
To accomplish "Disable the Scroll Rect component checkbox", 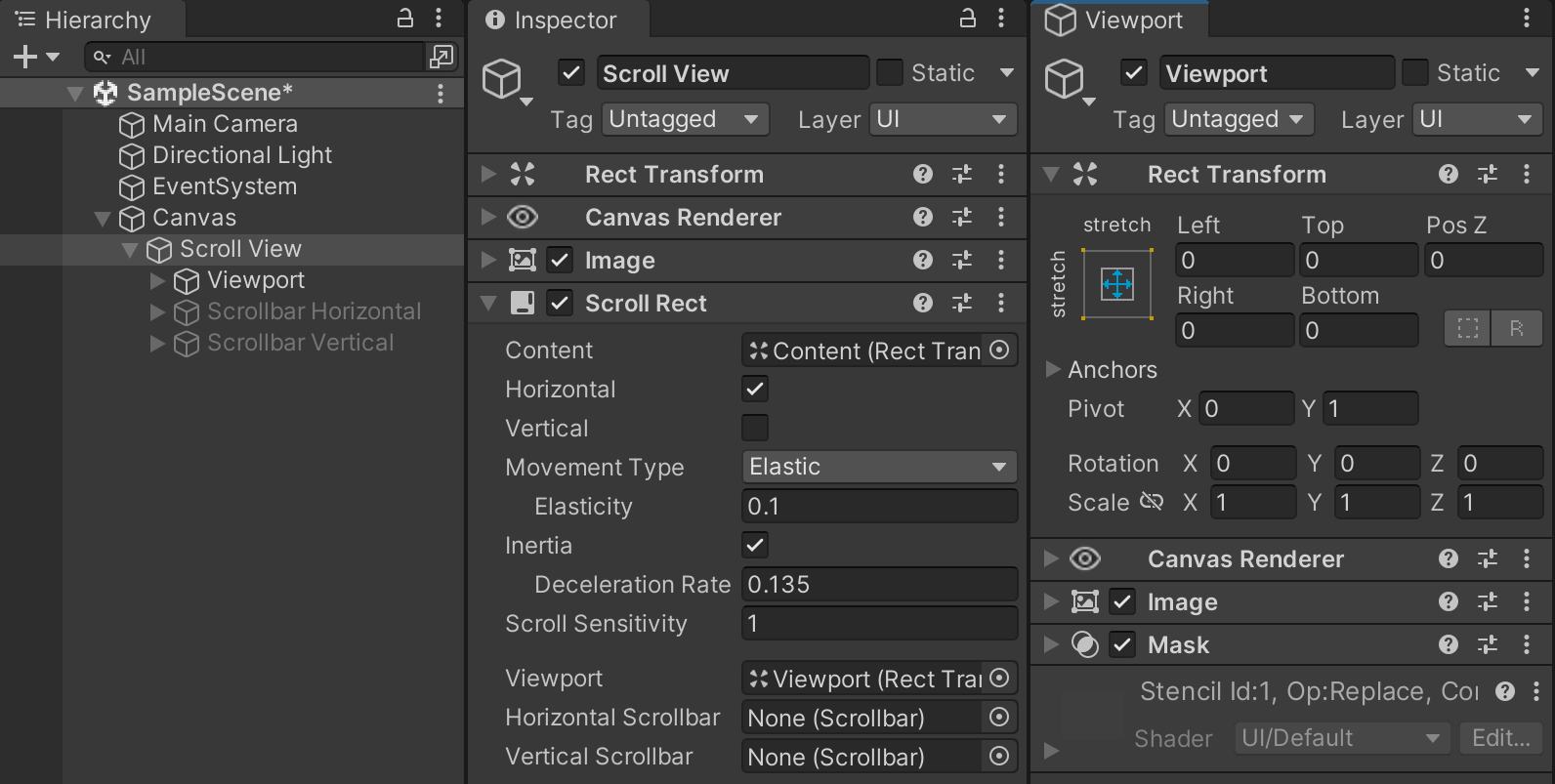I will pyautogui.click(x=560, y=303).
